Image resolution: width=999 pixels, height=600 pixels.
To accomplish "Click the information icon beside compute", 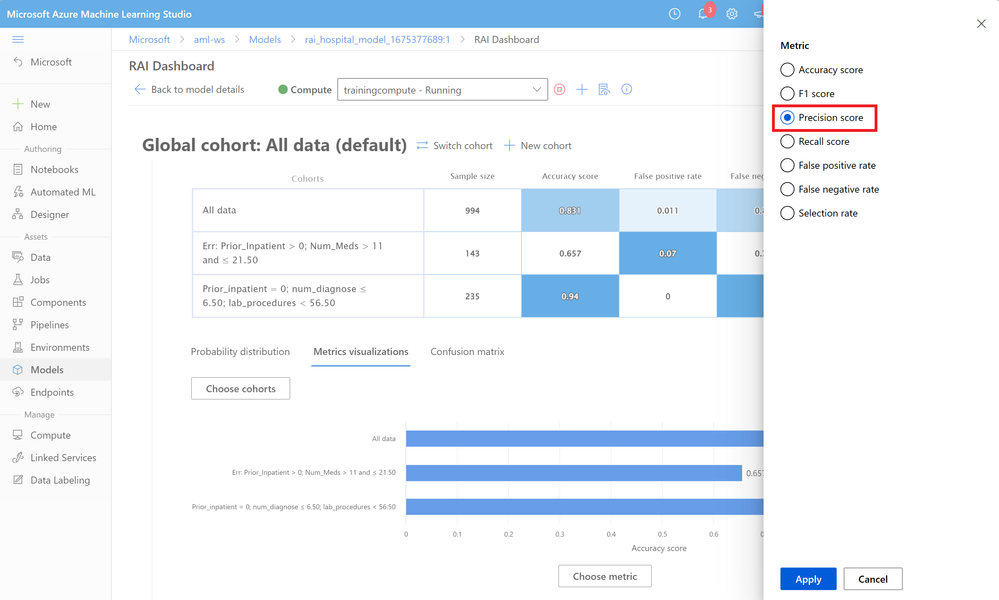I will pyautogui.click(x=627, y=89).
